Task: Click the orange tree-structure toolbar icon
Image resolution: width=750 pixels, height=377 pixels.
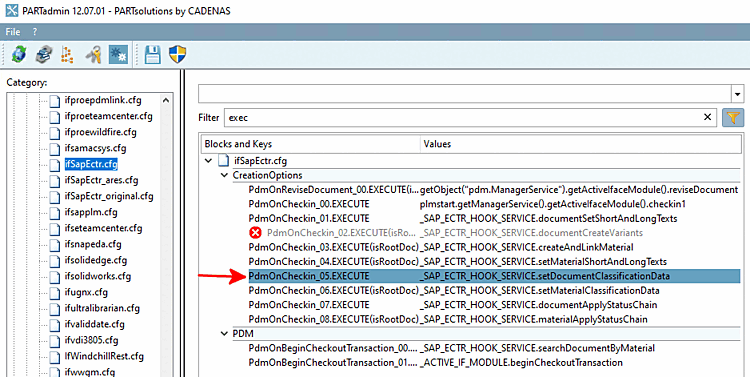Action: tap(68, 55)
